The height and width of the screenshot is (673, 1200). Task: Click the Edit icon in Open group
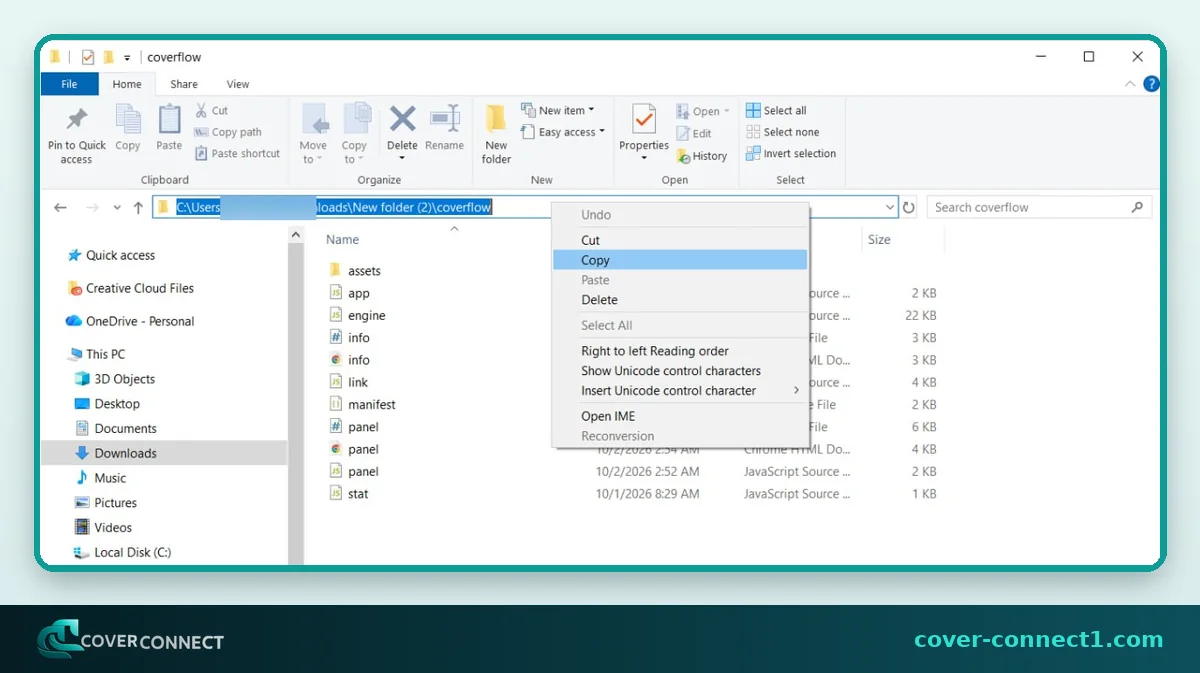coord(684,133)
